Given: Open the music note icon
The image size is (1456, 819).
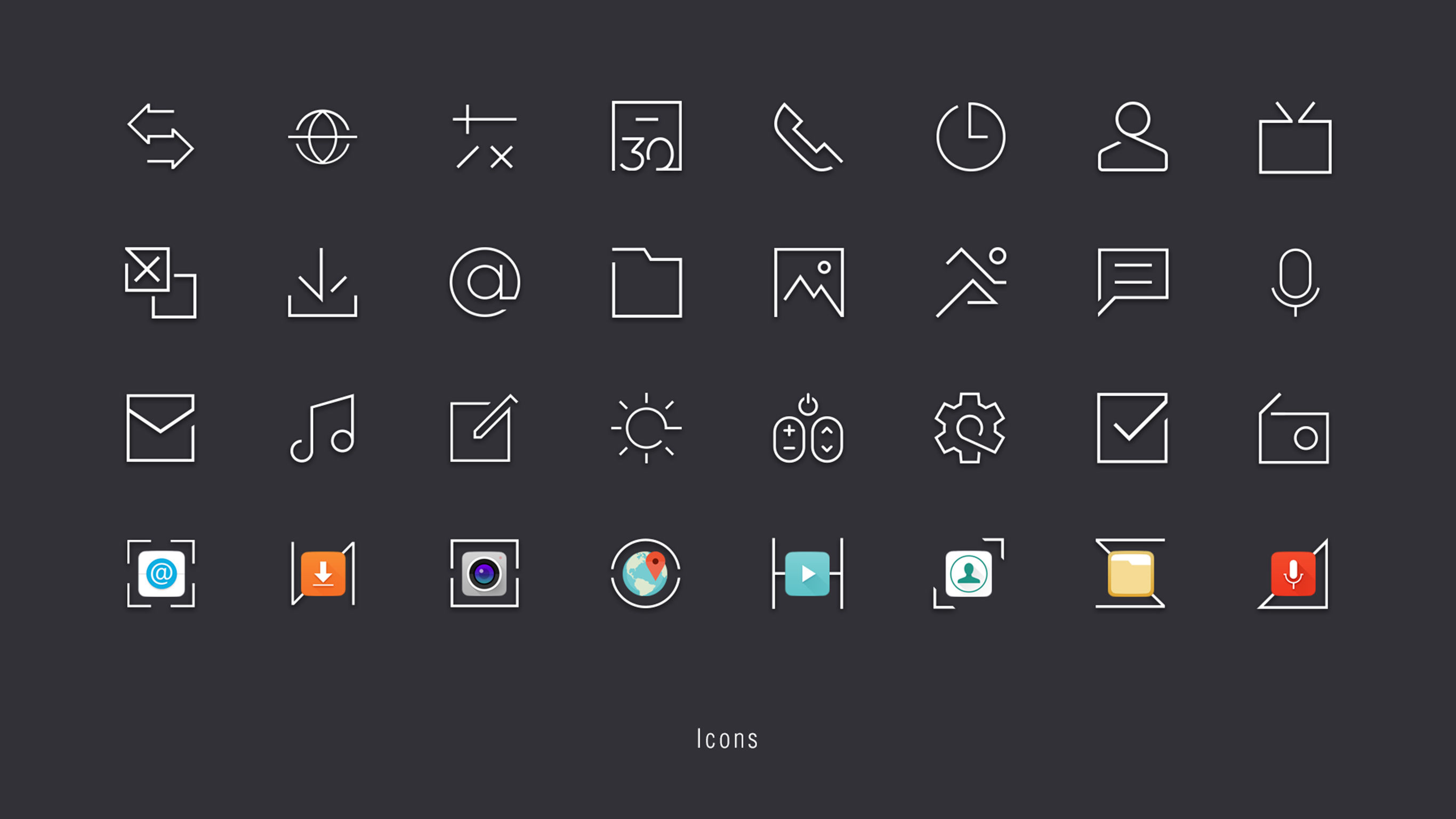Looking at the screenshot, I should [x=322, y=429].
